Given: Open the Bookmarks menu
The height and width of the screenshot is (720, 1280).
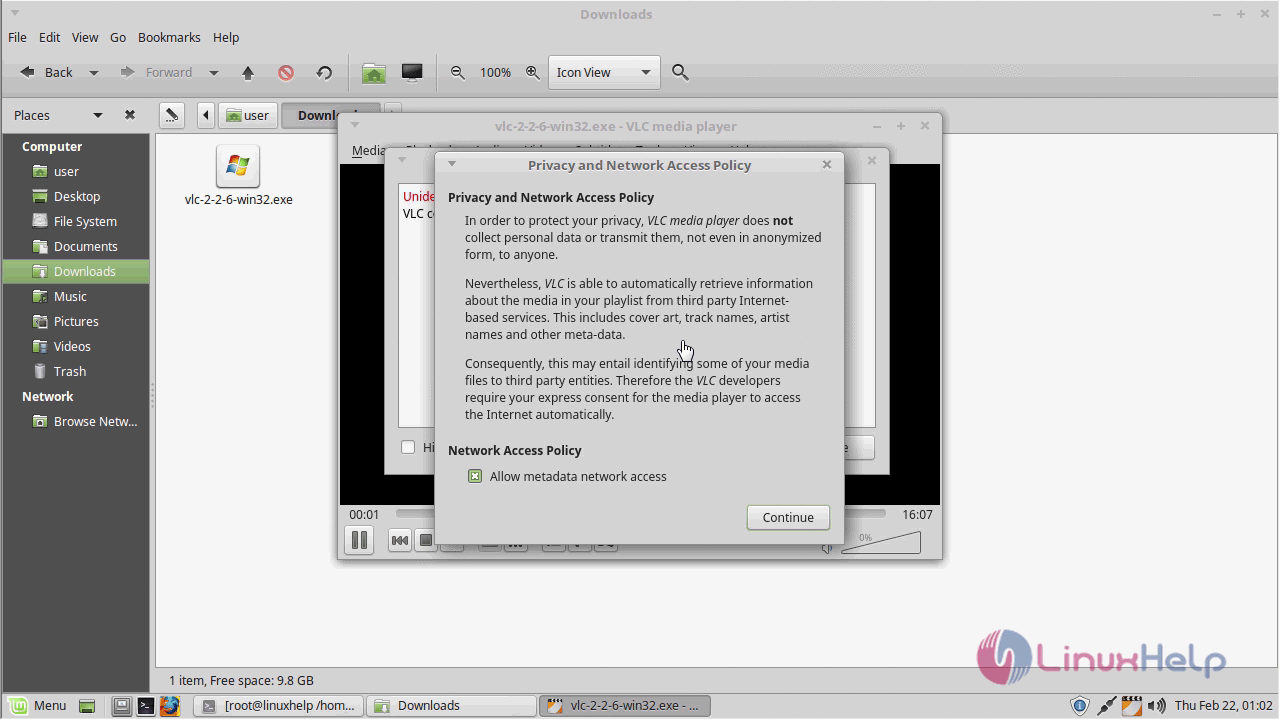Looking at the screenshot, I should [x=169, y=37].
